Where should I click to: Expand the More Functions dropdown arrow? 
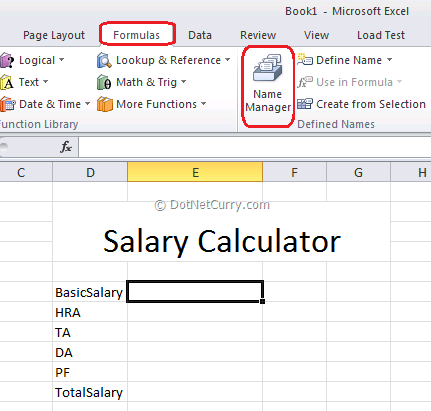pos(204,104)
